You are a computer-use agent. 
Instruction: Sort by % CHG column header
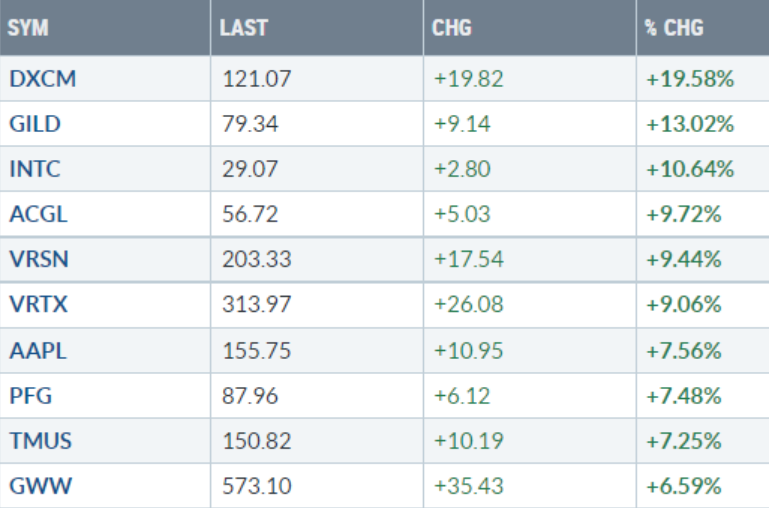(x=674, y=27)
